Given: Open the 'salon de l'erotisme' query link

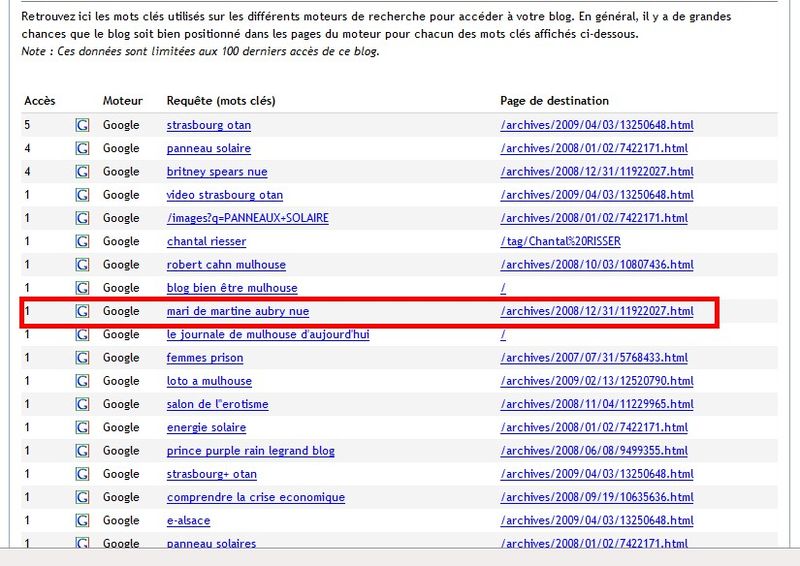Looking at the screenshot, I should (x=216, y=404).
